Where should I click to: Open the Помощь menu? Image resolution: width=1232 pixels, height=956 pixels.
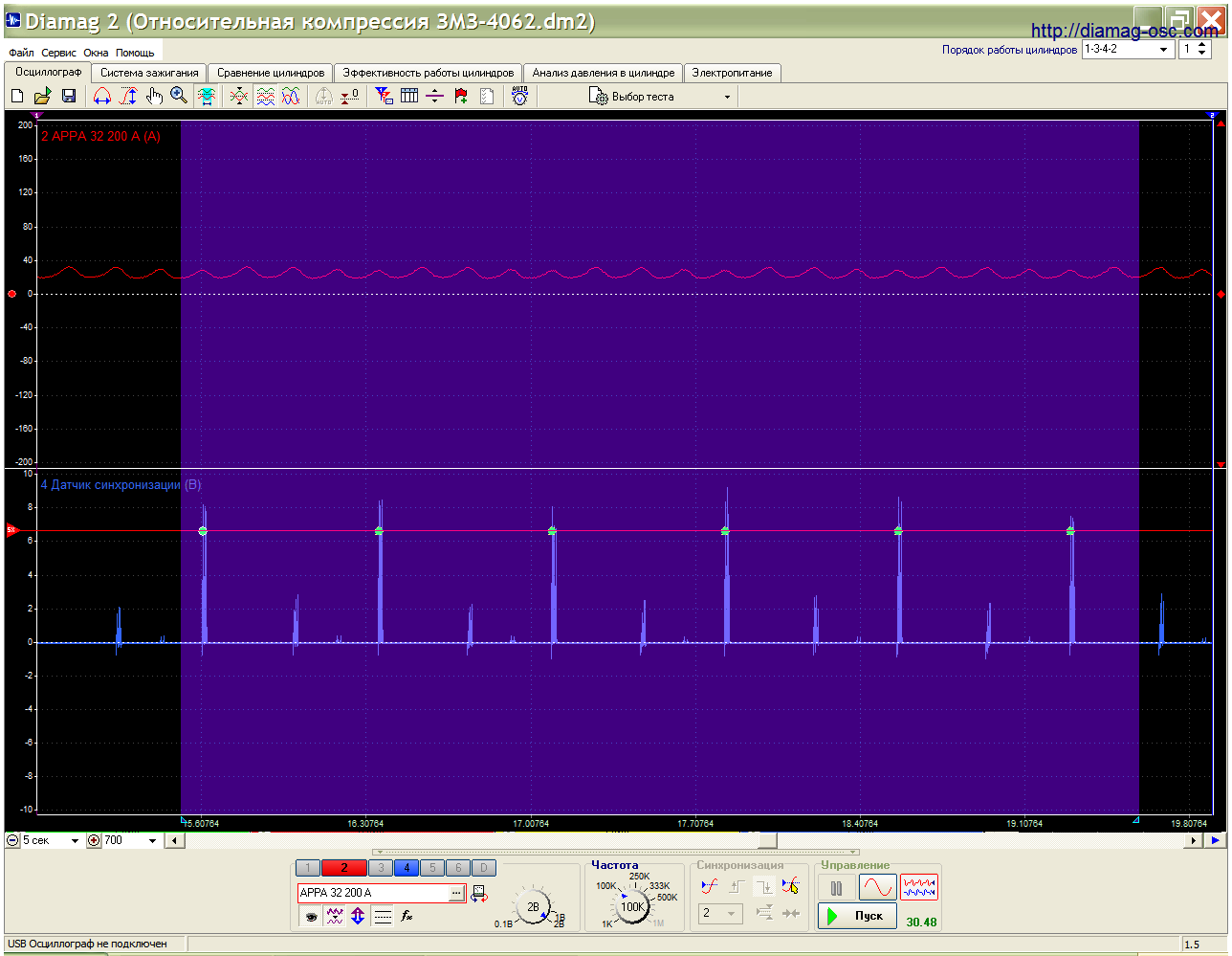[x=135, y=53]
